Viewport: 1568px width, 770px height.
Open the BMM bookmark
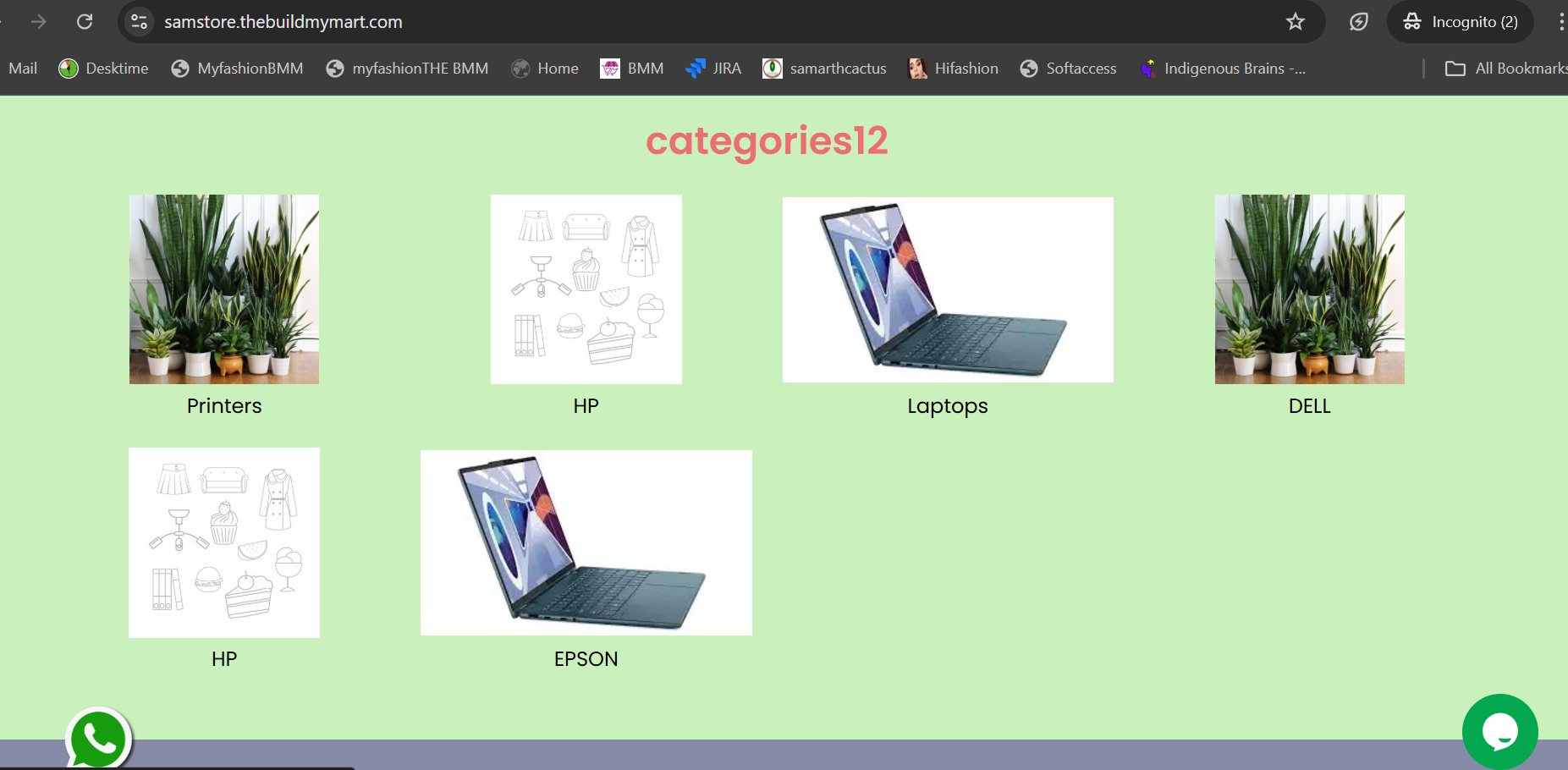[x=632, y=69]
